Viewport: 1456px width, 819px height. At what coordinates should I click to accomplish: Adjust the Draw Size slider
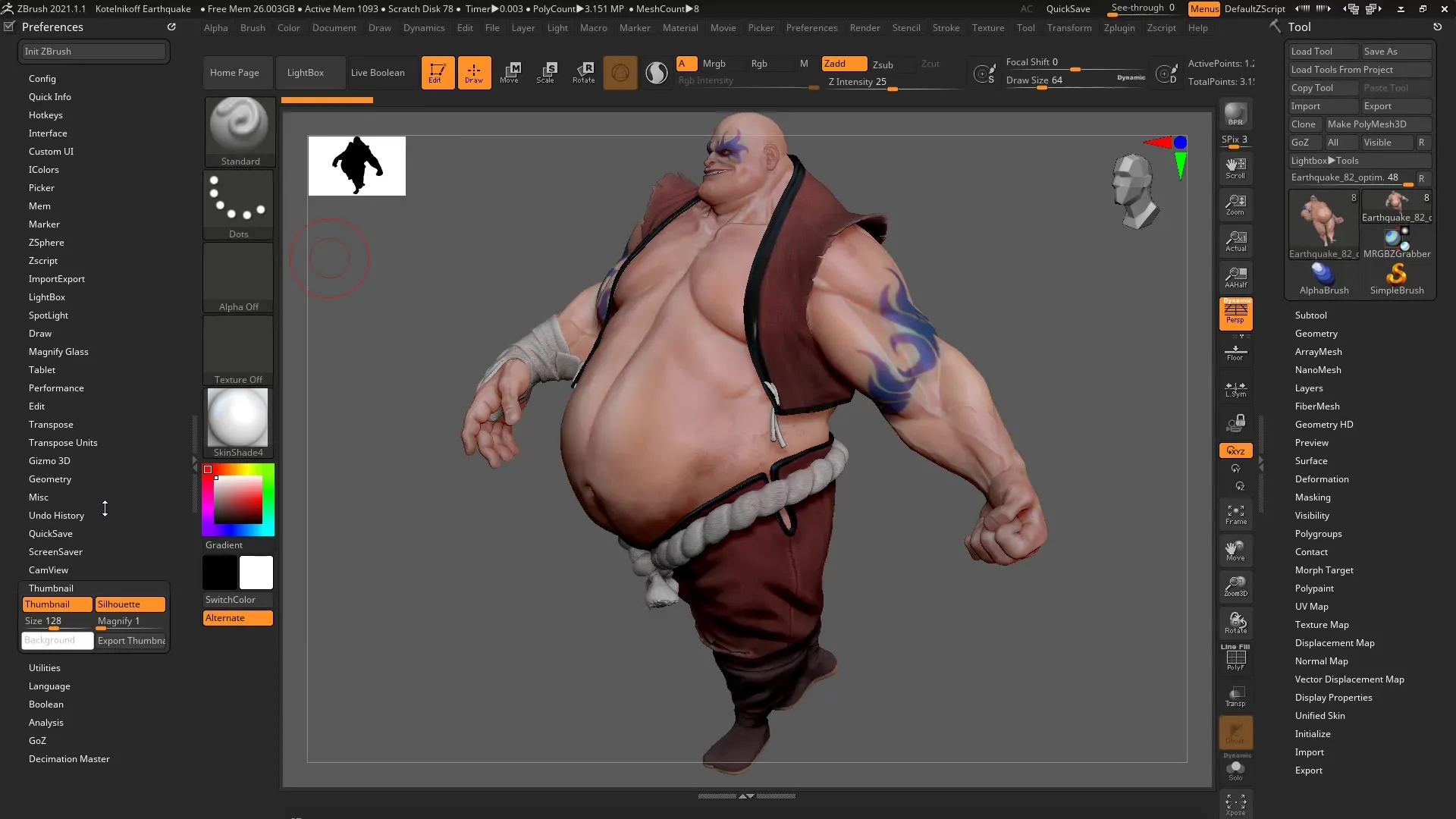pyautogui.click(x=1075, y=81)
